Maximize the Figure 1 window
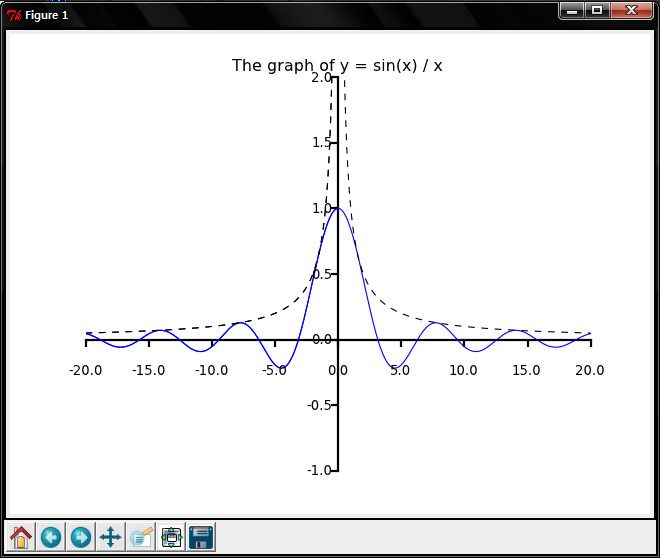Screen dimensions: 660x558 597,11
